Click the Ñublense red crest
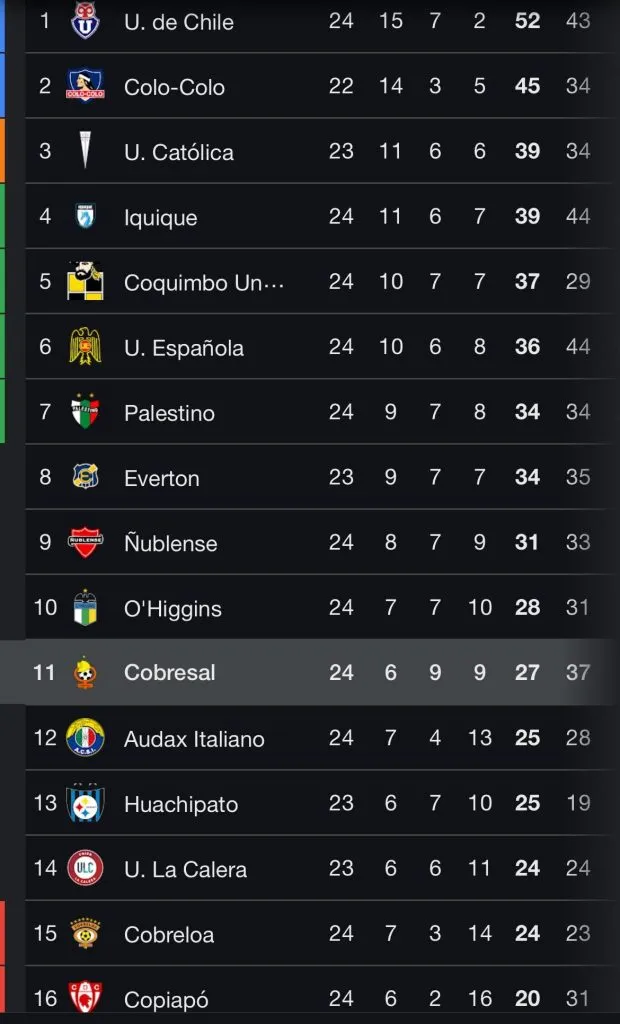The height and width of the screenshot is (1024, 620). 87,542
